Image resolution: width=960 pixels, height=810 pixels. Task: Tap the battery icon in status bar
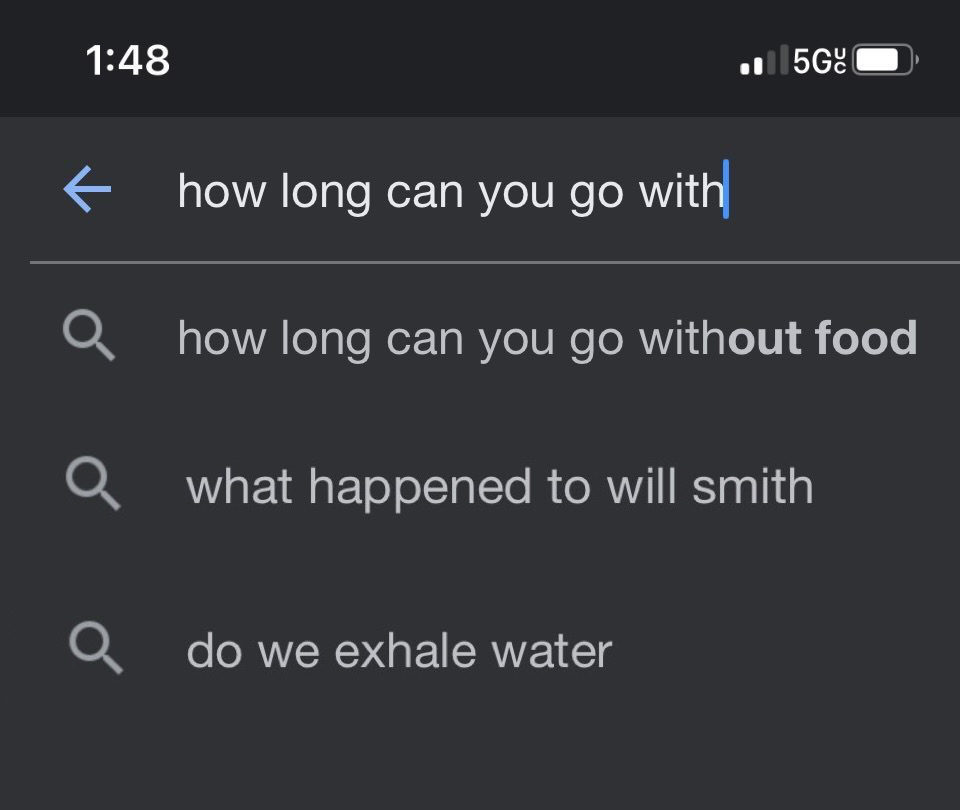(x=886, y=60)
